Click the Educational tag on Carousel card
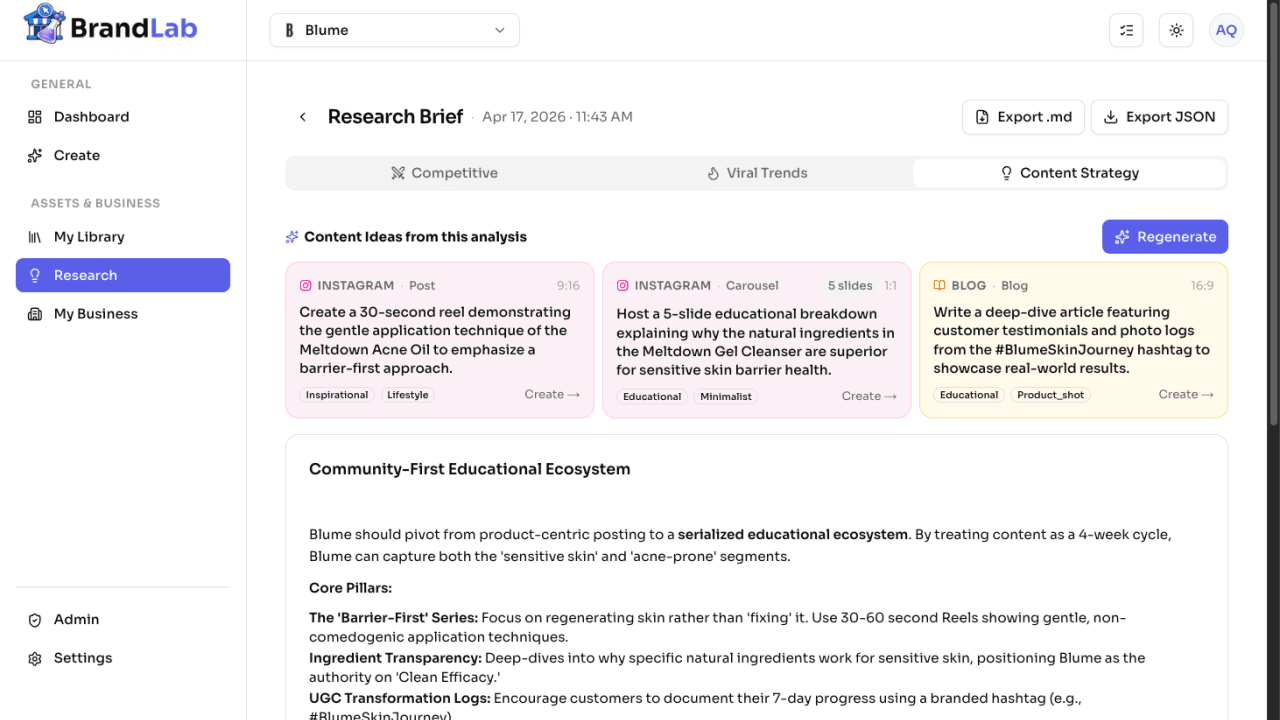Screen dimensions: 1280x720 (x=652, y=397)
